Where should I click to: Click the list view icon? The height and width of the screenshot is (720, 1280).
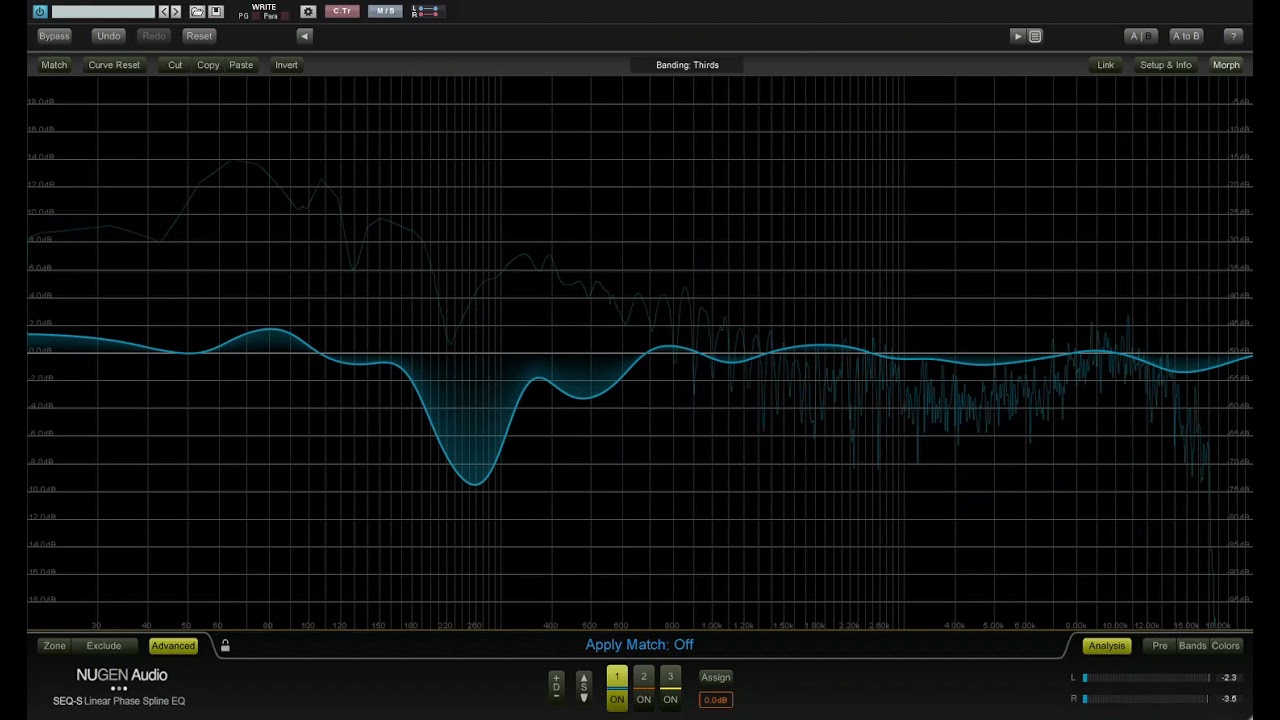click(1035, 36)
